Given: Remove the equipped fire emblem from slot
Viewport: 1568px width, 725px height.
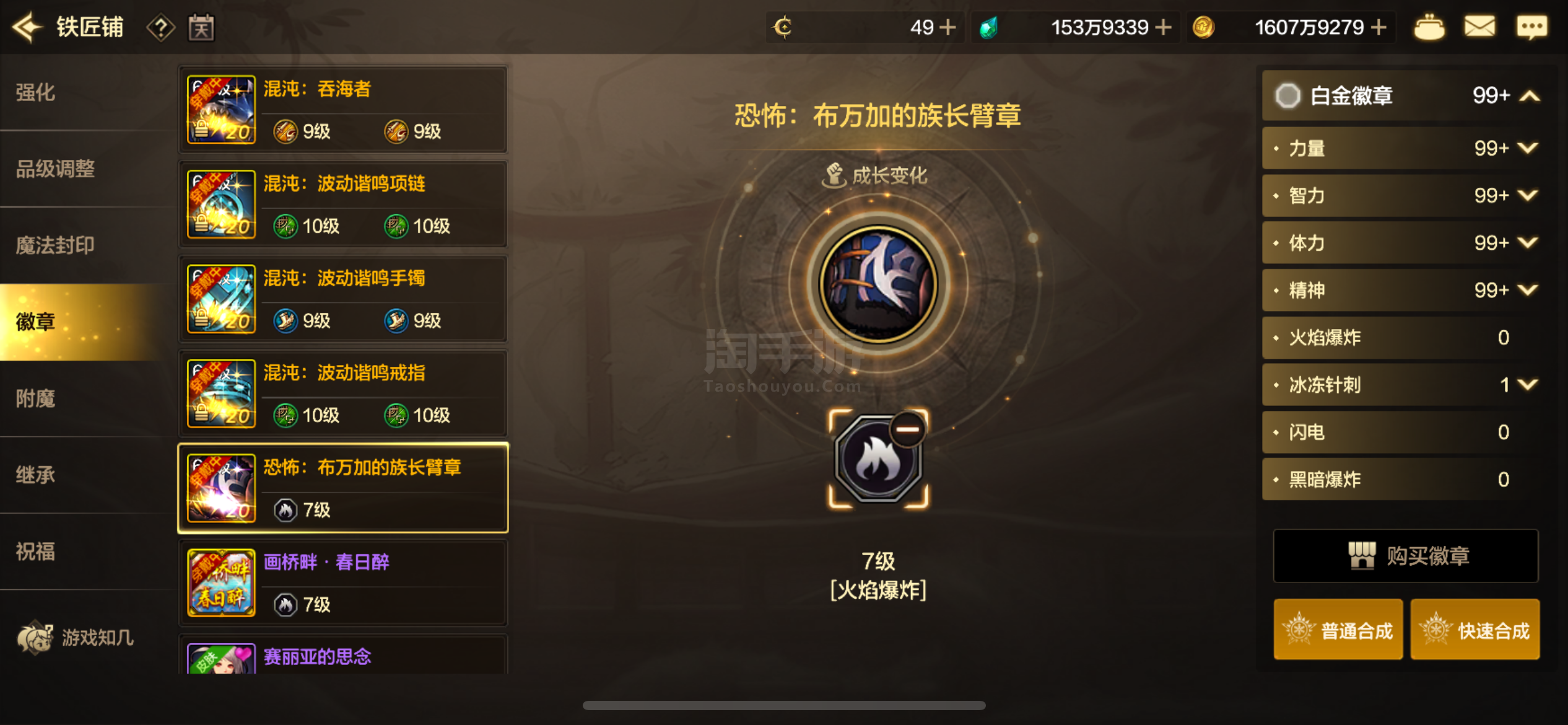Looking at the screenshot, I should click(908, 429).
